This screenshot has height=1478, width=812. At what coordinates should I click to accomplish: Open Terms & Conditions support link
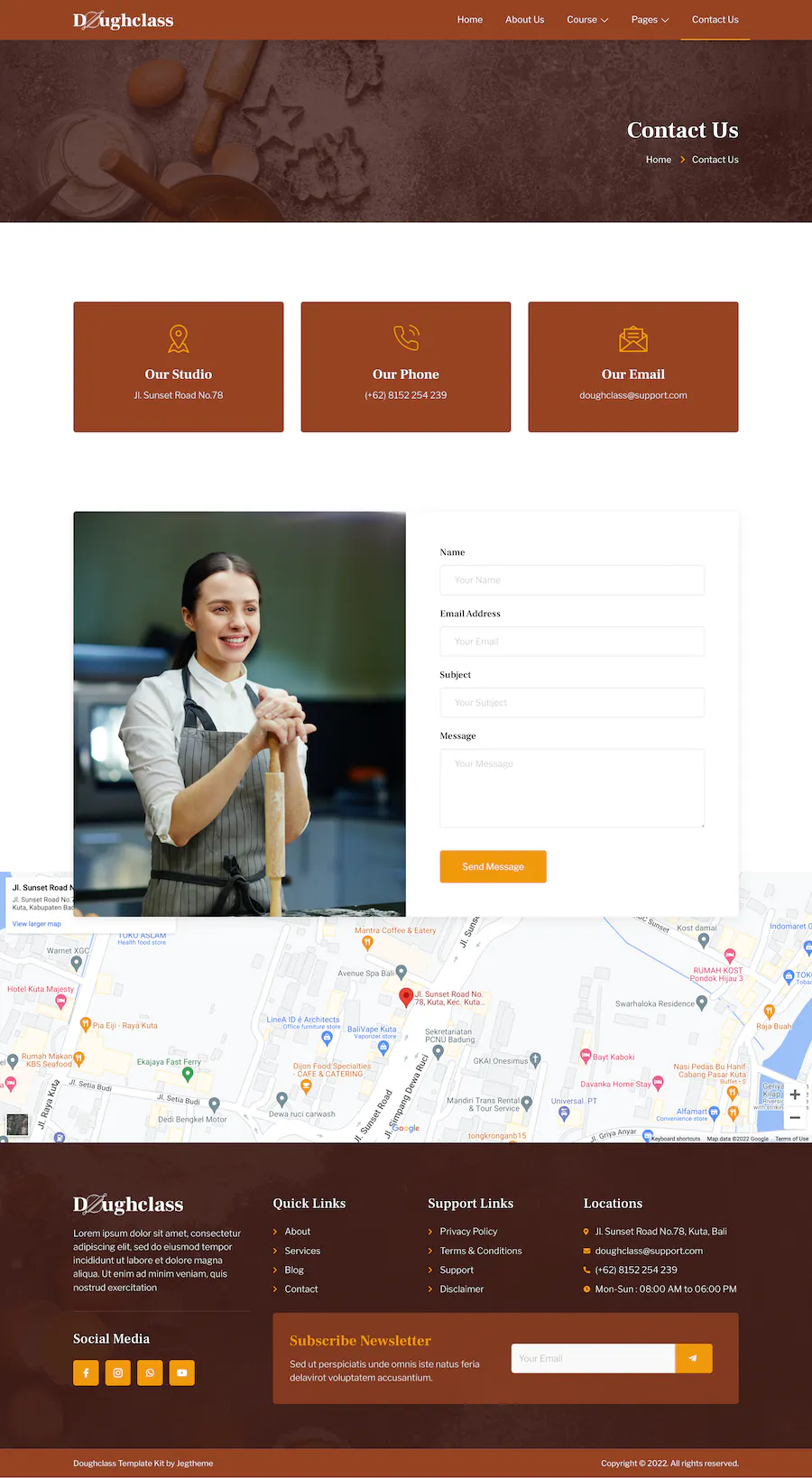click(x=481, y=1251)
